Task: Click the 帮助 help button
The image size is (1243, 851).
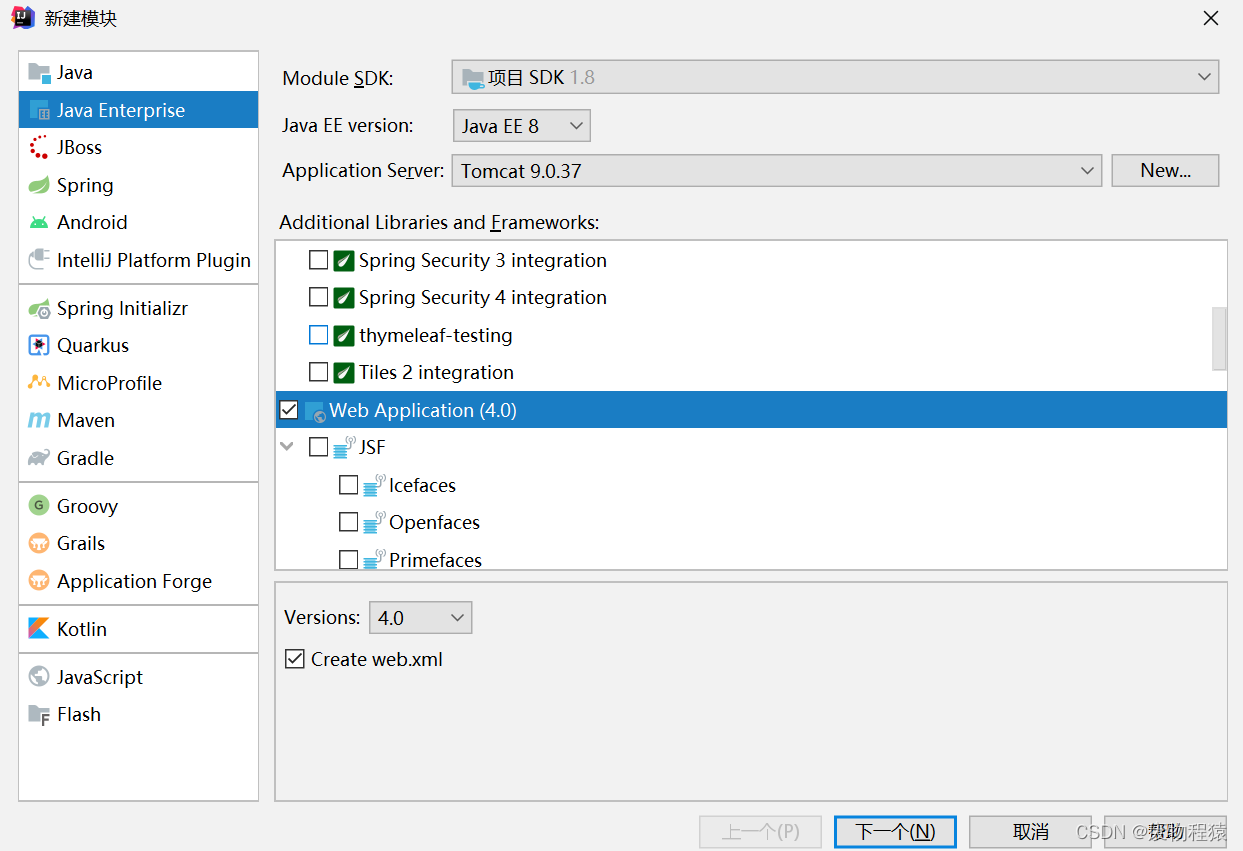Action: [x=1165, y=832]
